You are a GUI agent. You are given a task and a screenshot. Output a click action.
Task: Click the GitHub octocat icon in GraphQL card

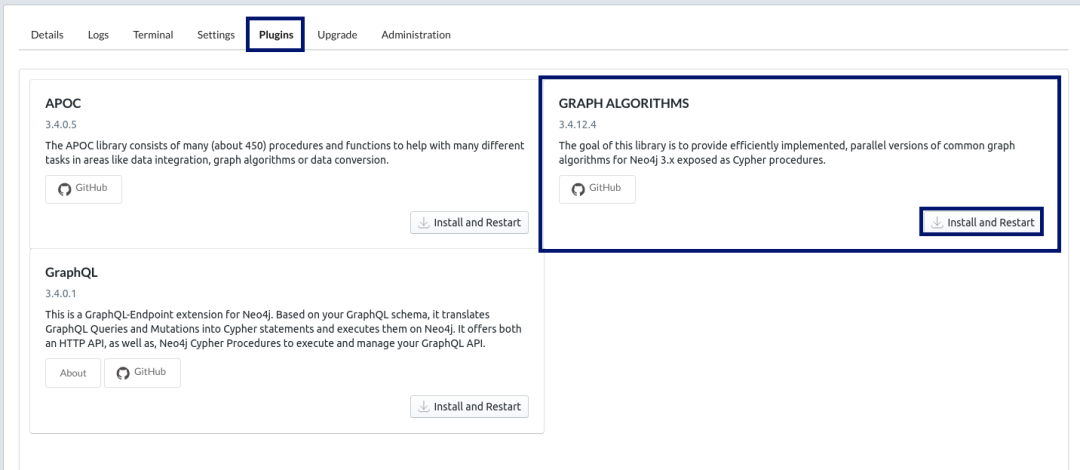[123, 373]
